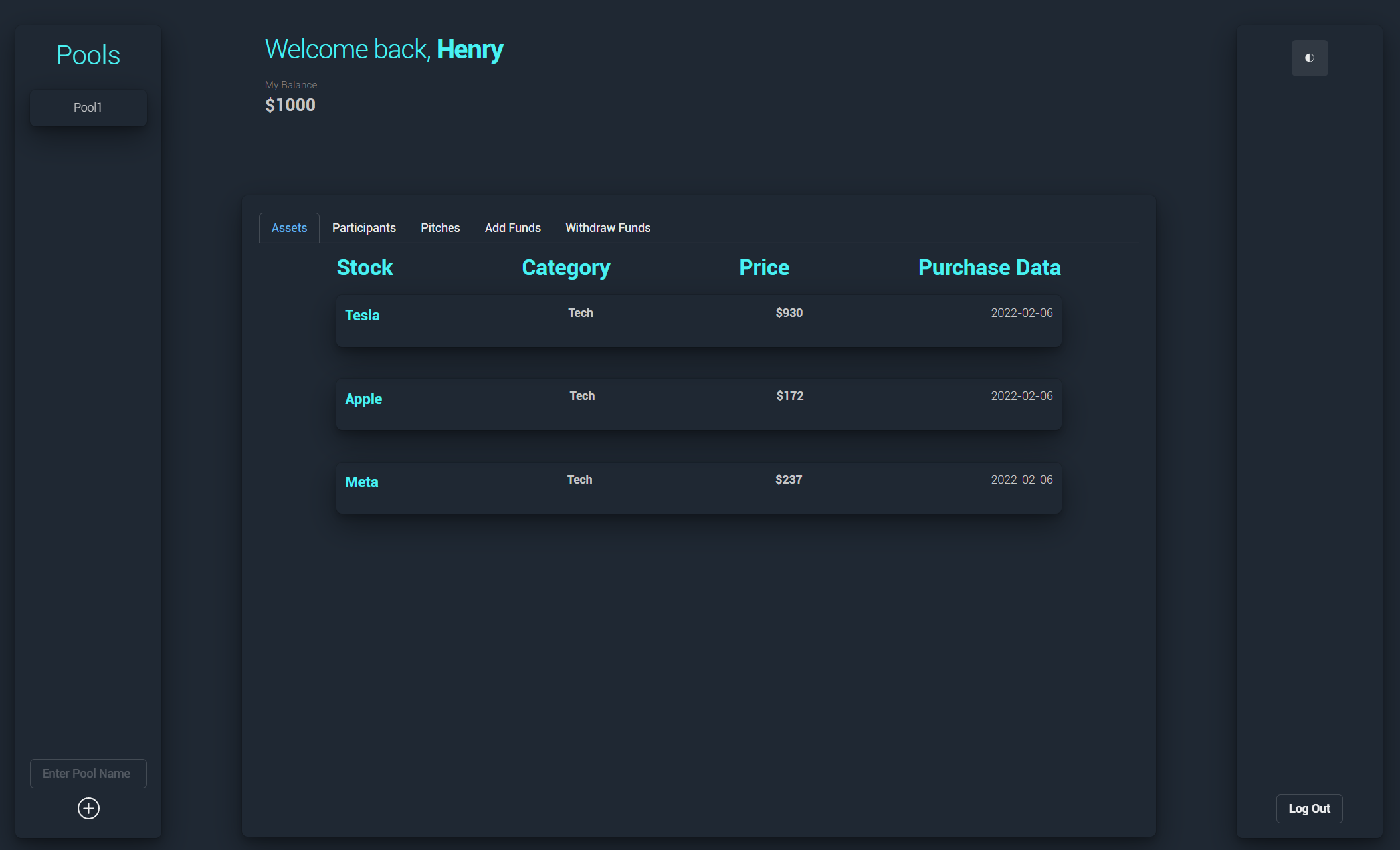Image resolution: width=1400 pixels, height=850 pixels.
Task: Click the Apple stock name
Action: pyautogui.click(x=363, y=399)
